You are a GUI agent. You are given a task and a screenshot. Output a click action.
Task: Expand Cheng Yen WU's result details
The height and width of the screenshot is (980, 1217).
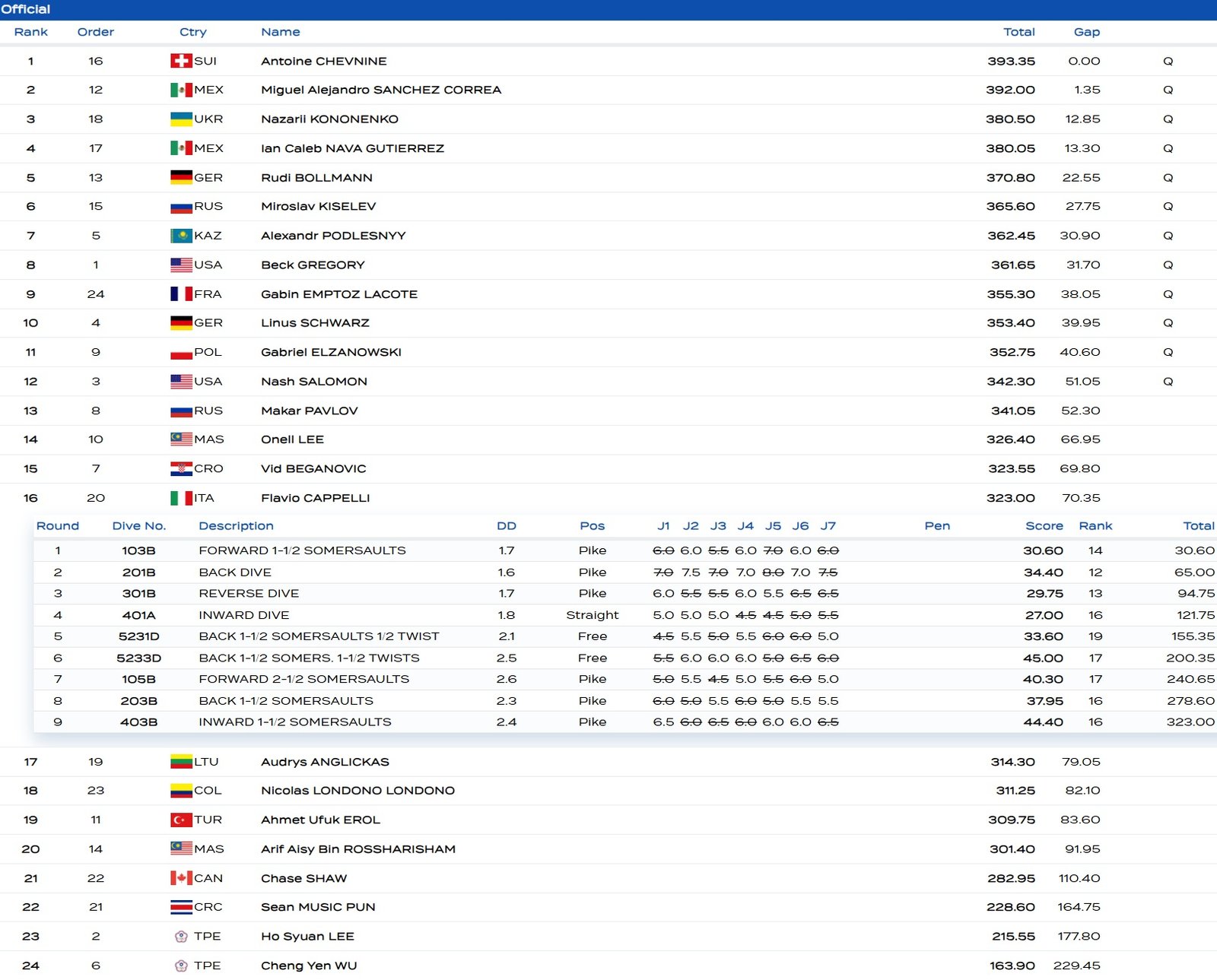pos(608,966)
